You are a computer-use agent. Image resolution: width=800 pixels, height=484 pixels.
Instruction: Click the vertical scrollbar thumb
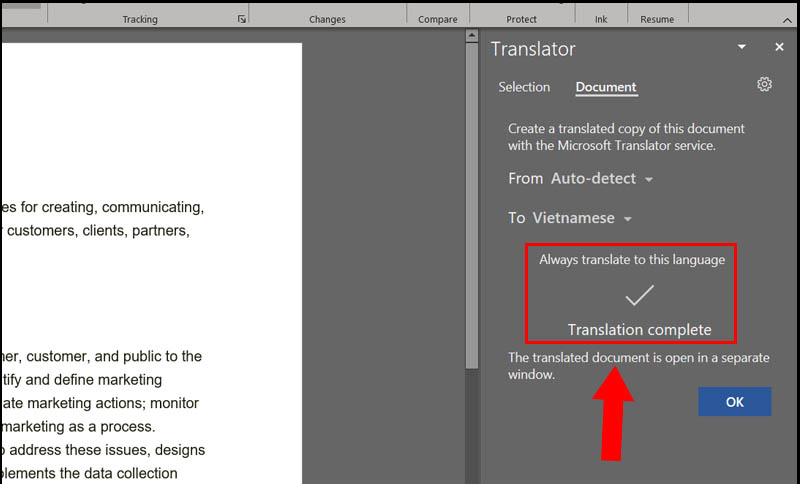point(472,205)
